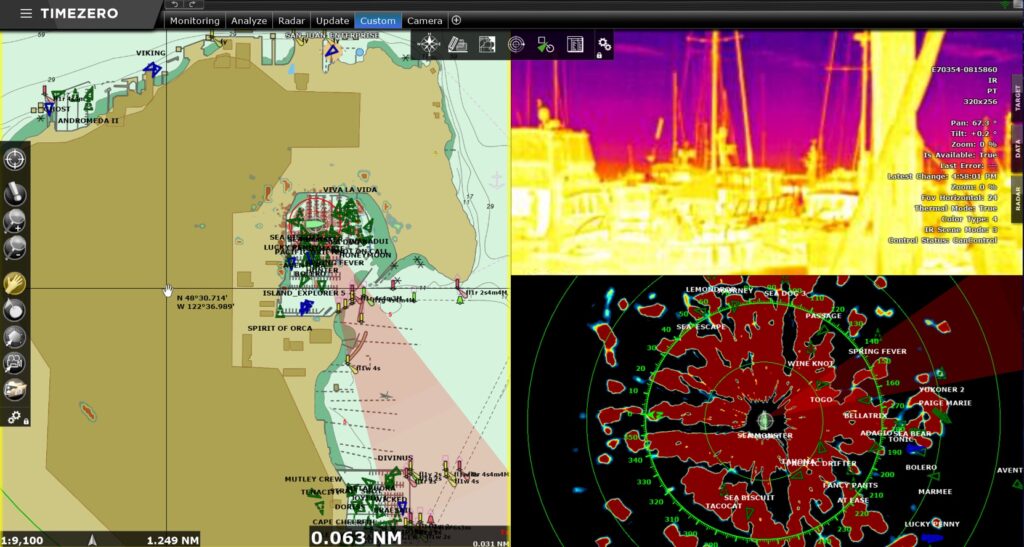The image size is (1024, 547).
Task: Select the mark drop pin tool
Action: point(14,309)
